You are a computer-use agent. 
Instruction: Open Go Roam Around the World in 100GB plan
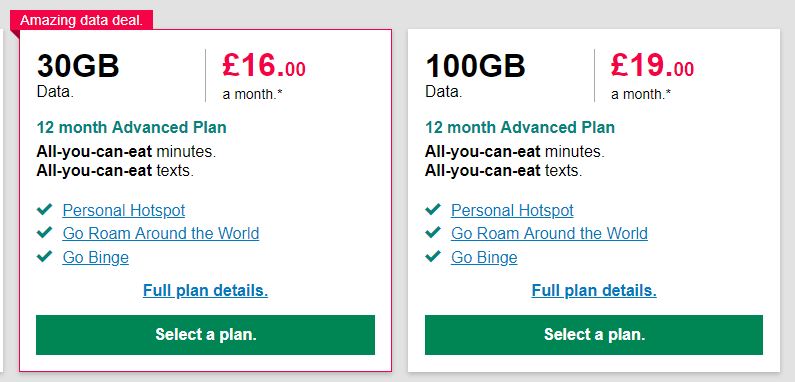[x=549, y=233]
